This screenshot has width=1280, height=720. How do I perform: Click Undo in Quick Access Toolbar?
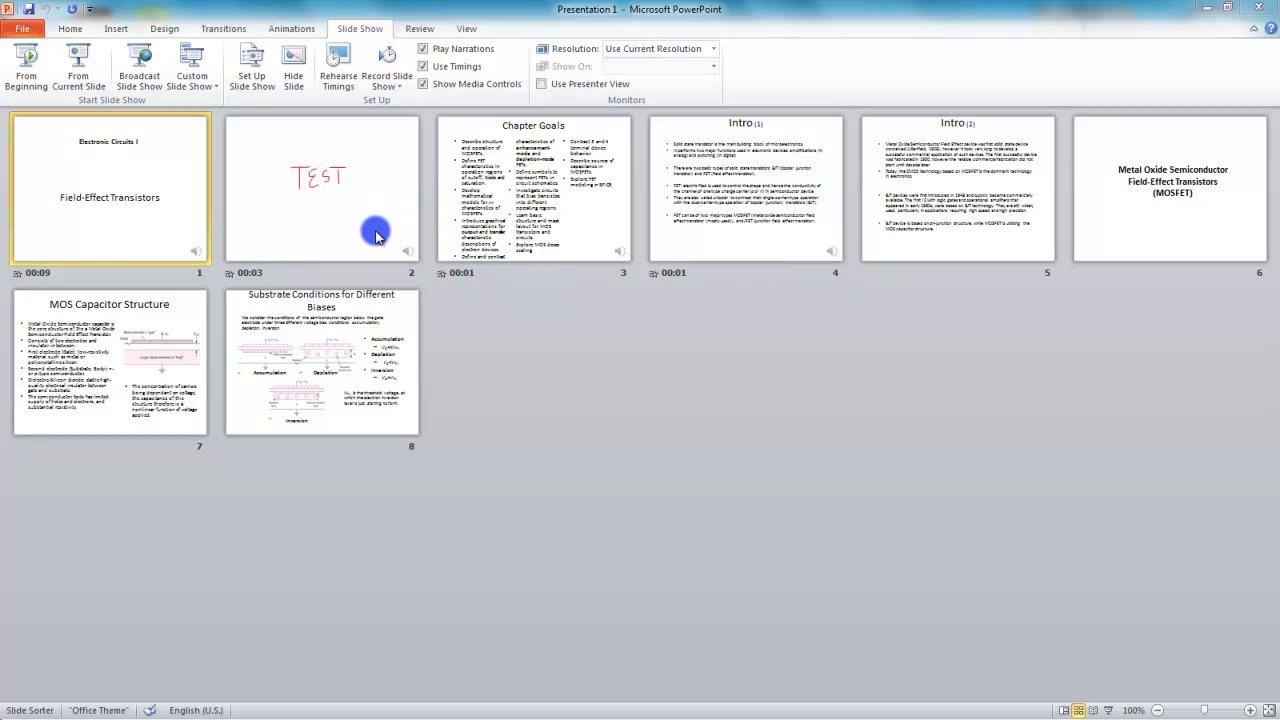pyautogui.click(x=47, y=9)
